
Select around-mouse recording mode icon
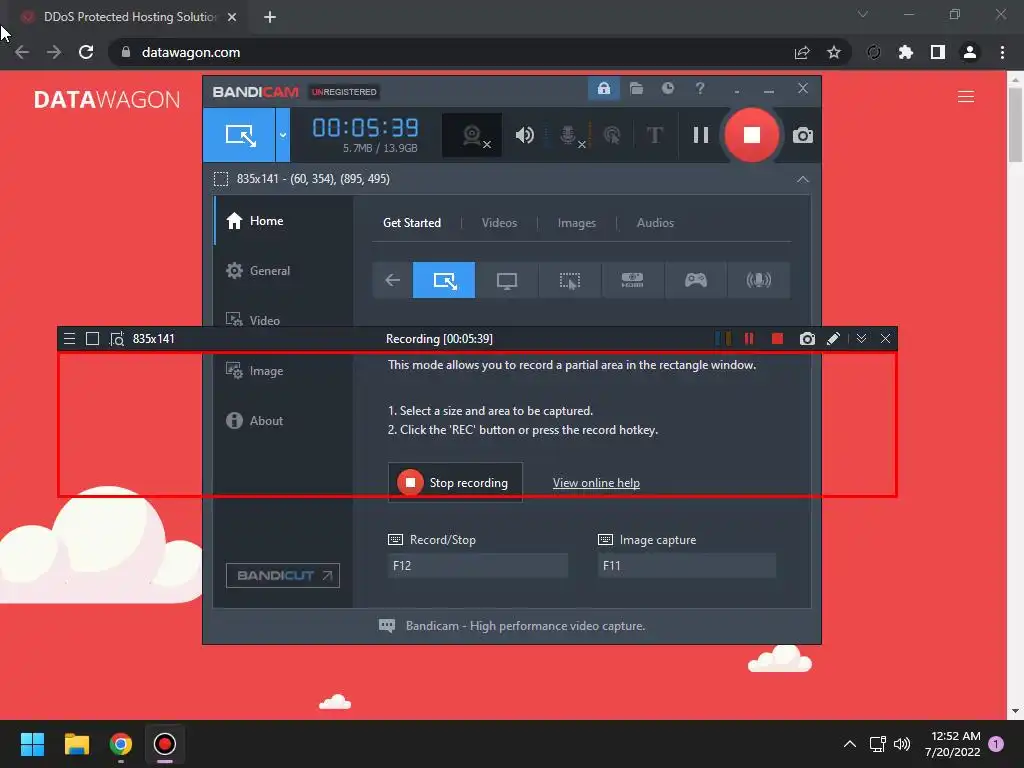point(569,280)
